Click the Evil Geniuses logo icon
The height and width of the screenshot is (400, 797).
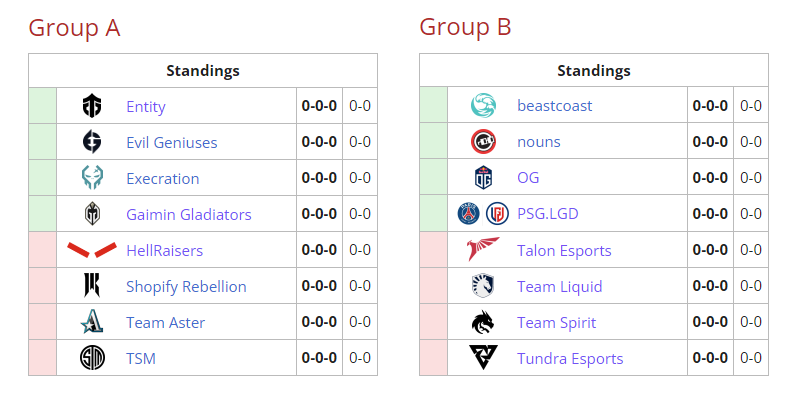point(92,142)
